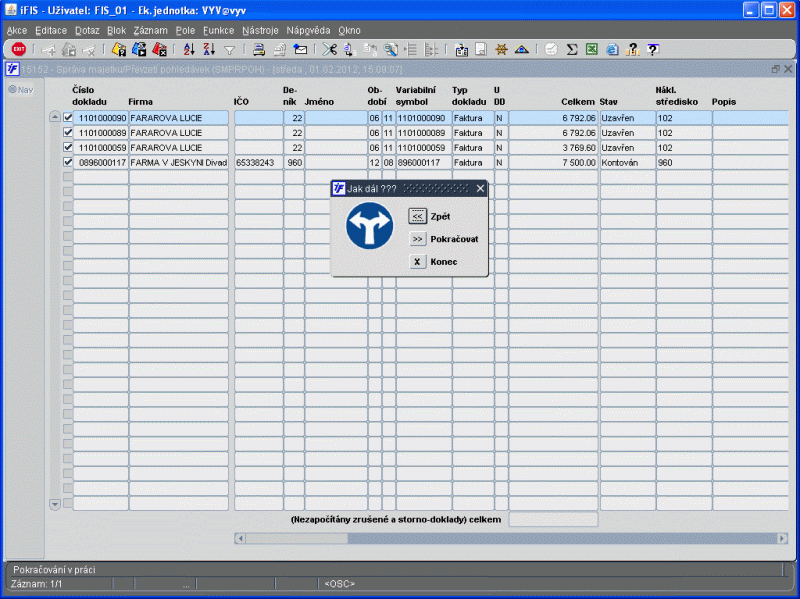The height and width of the screenshot is (599, 800).
Task: Click the Pokračovat continue button
Action: click(x=417, y=239)
